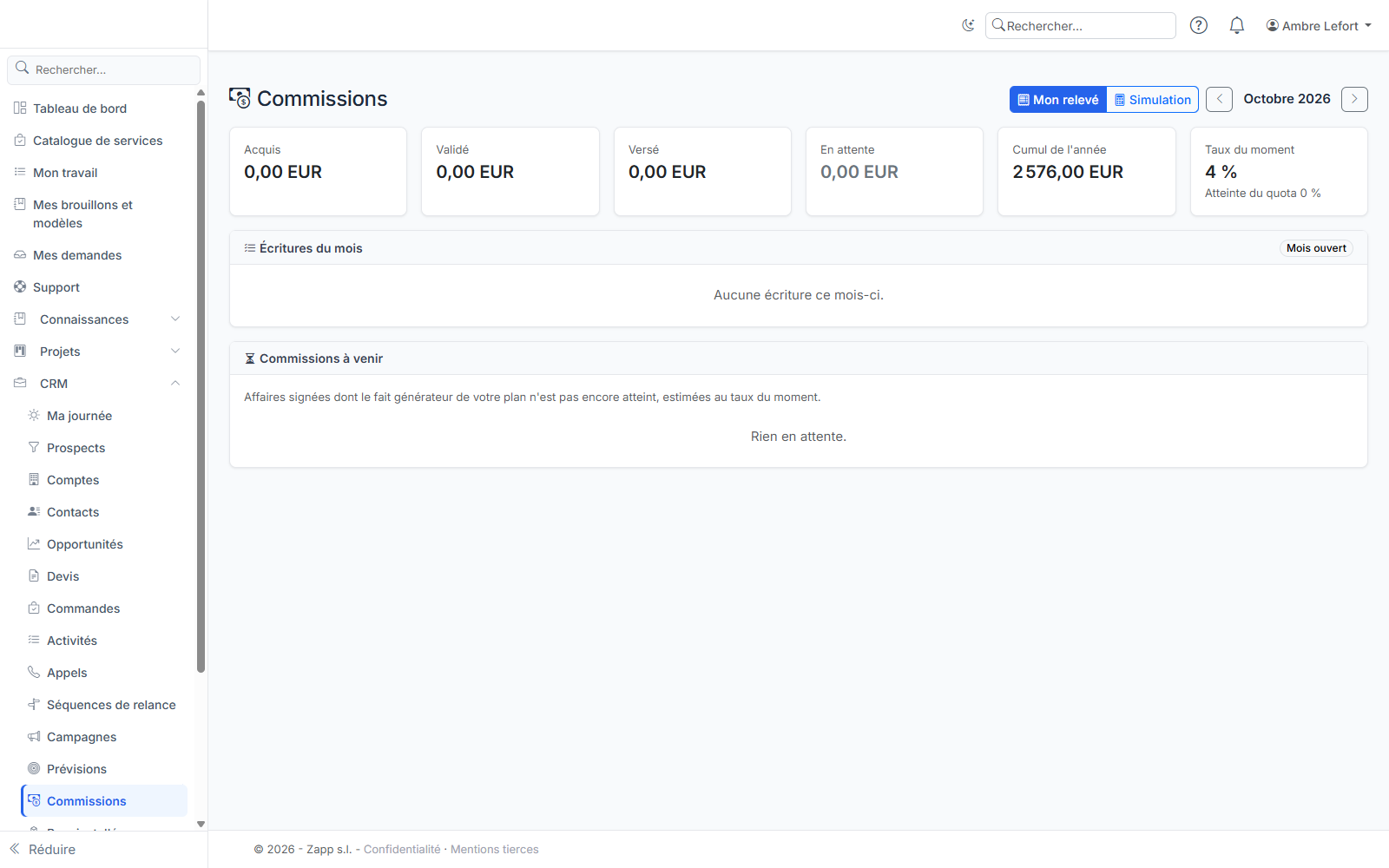1389x868 pixels.
Task: Expand the Projets section chevron
Action: point(175,351)
